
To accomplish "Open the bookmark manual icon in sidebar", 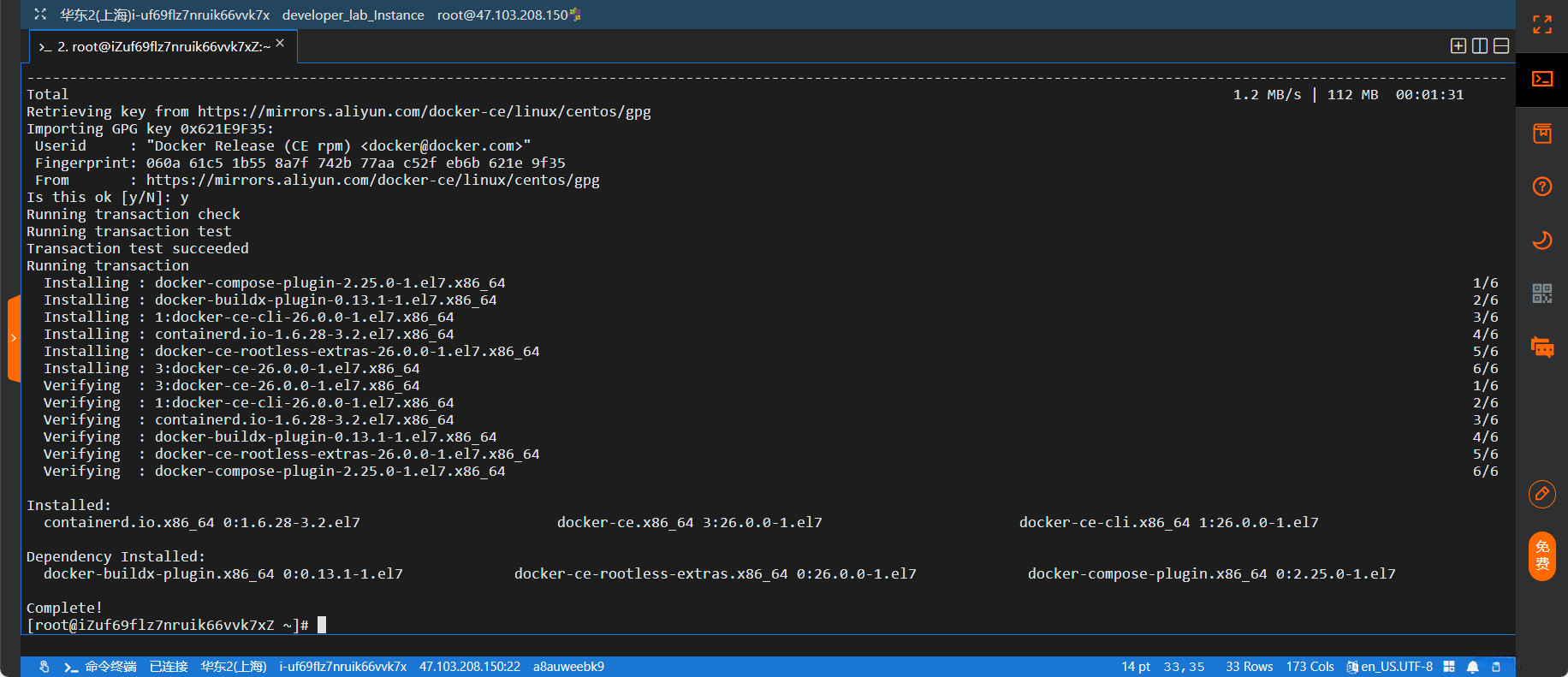I will [x=1542, y=134].
